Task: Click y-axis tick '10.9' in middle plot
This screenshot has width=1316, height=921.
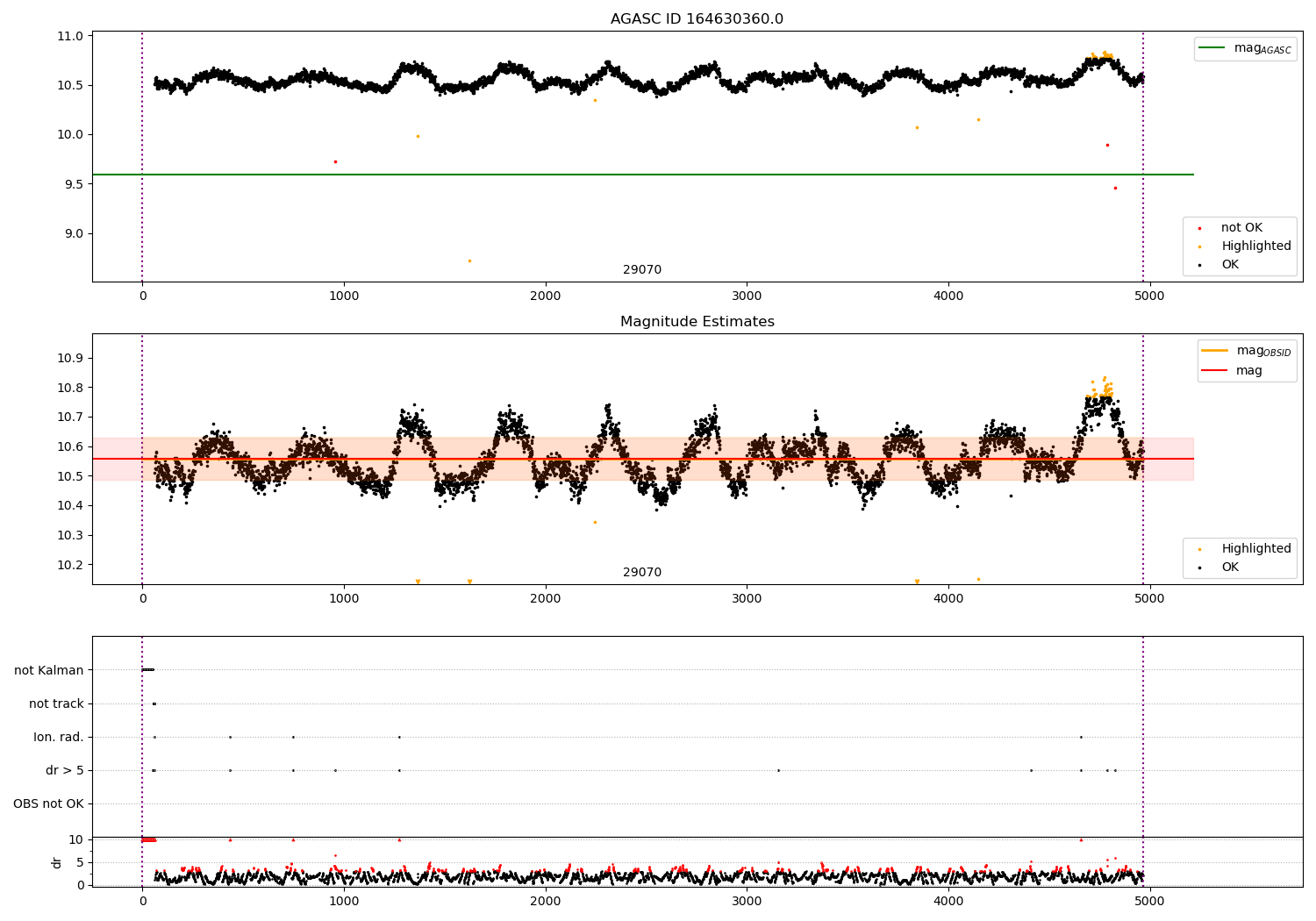Action: (x=70, y=358)
